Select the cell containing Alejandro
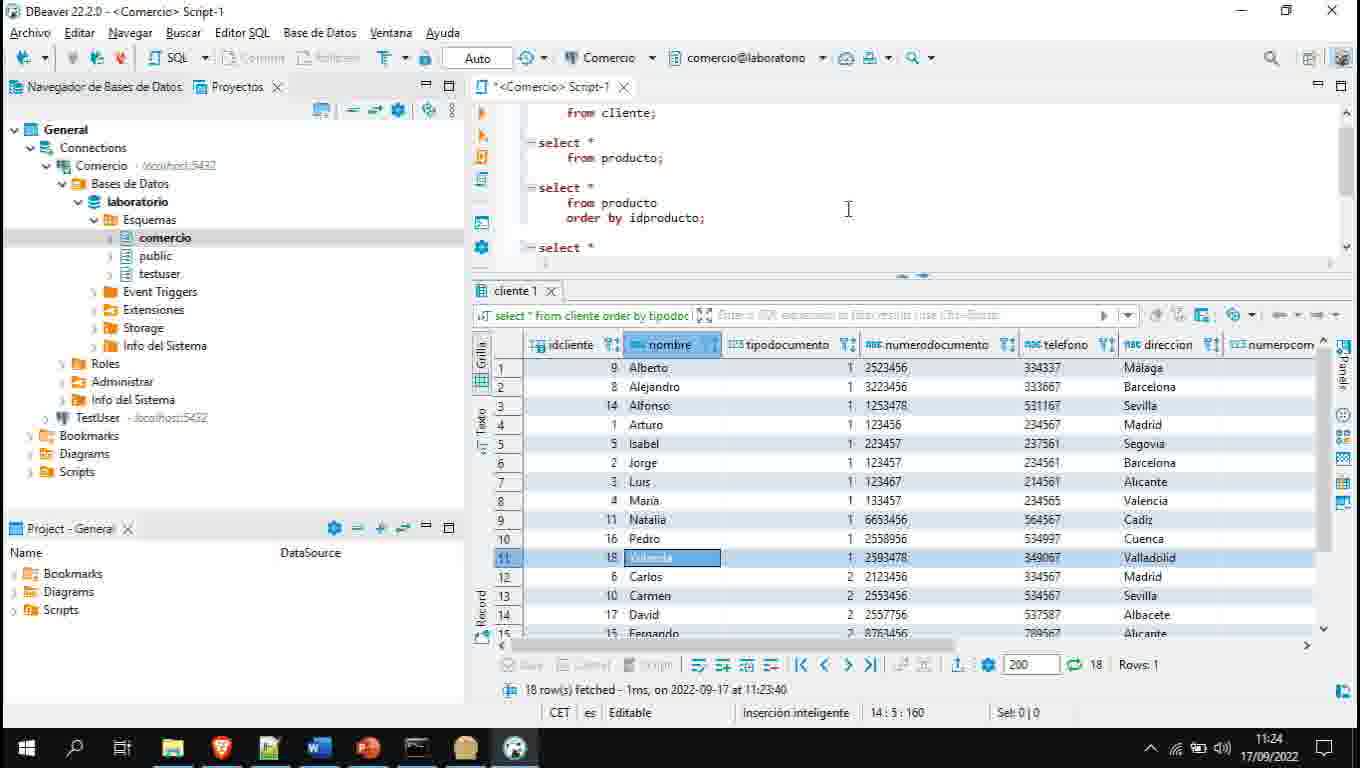 (672, 387)
